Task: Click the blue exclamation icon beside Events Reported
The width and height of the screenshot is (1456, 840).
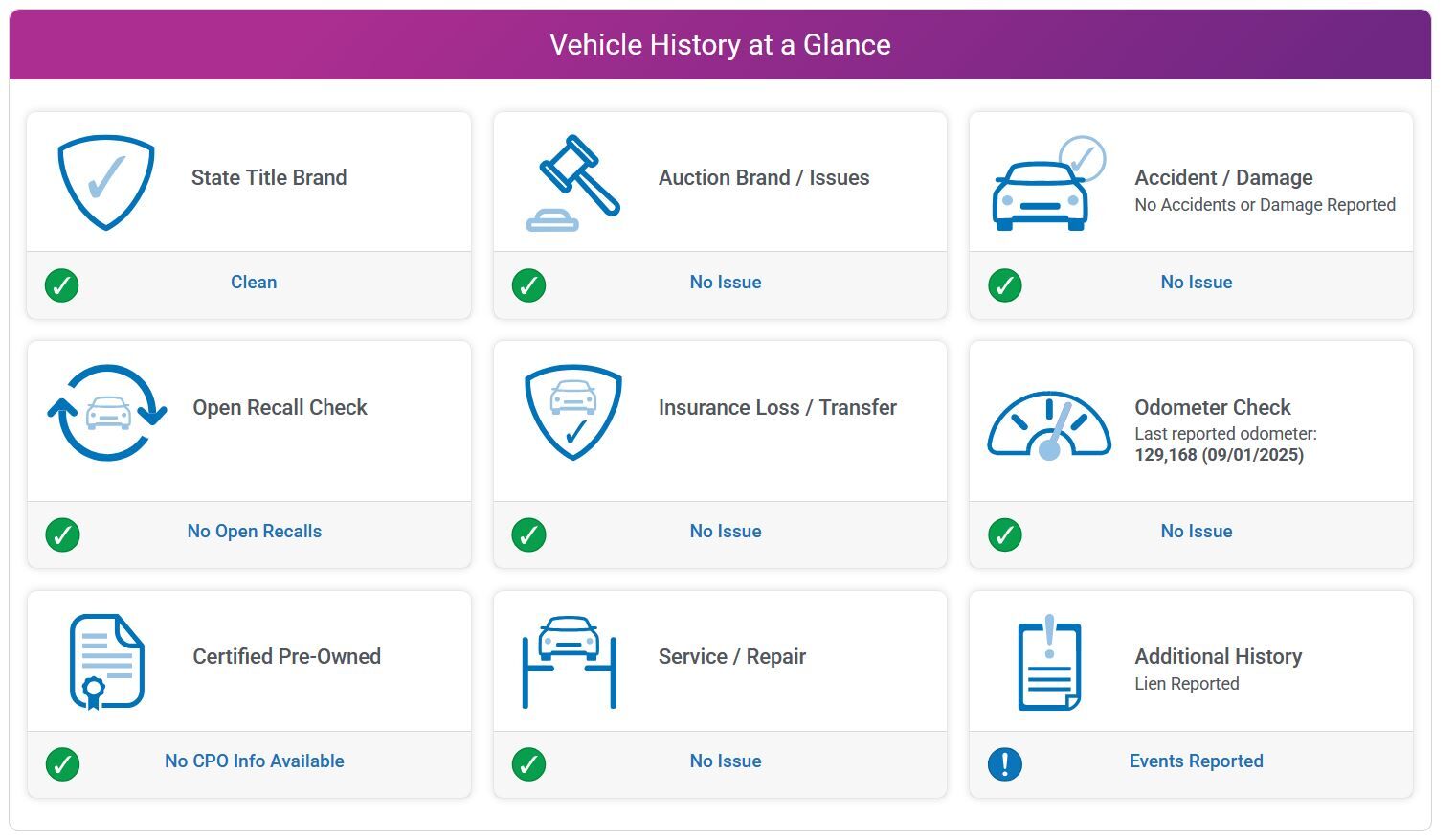Action: coord(1005,763)
